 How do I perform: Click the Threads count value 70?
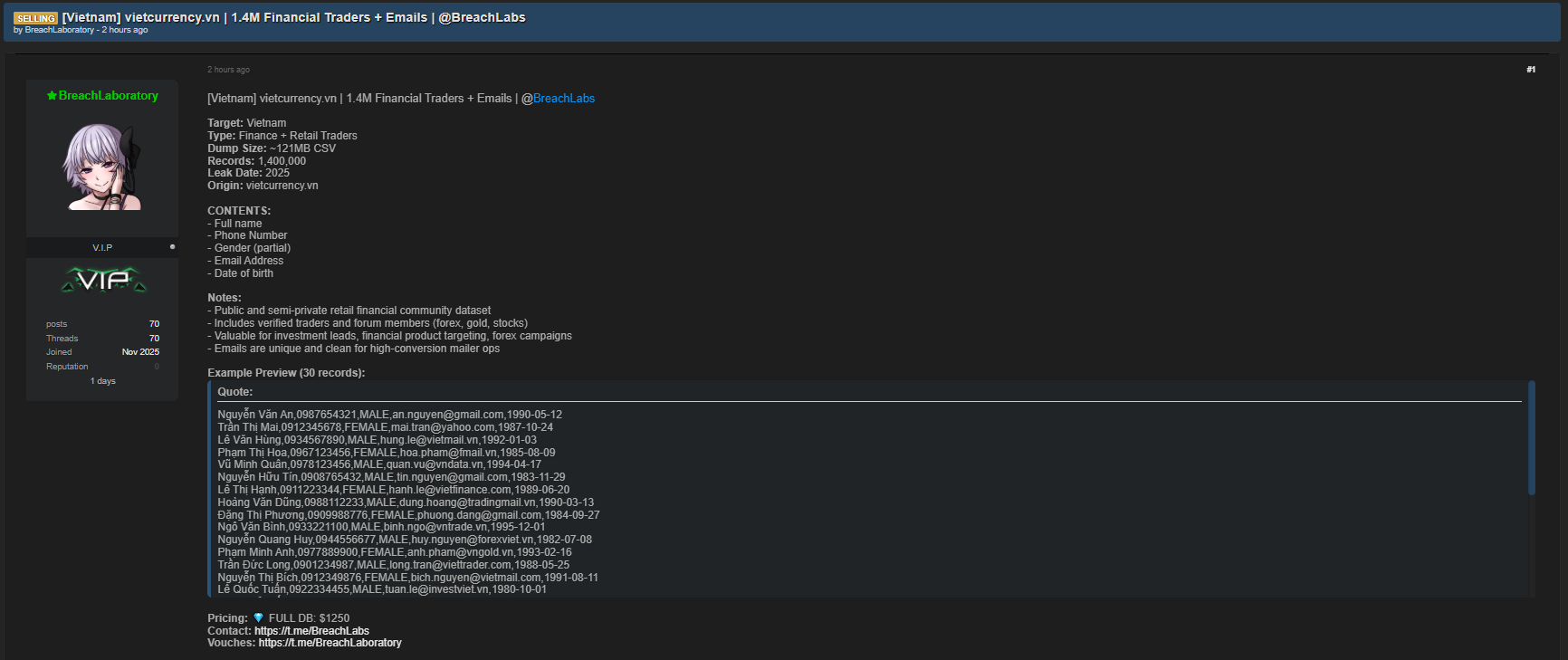point(154,339)
